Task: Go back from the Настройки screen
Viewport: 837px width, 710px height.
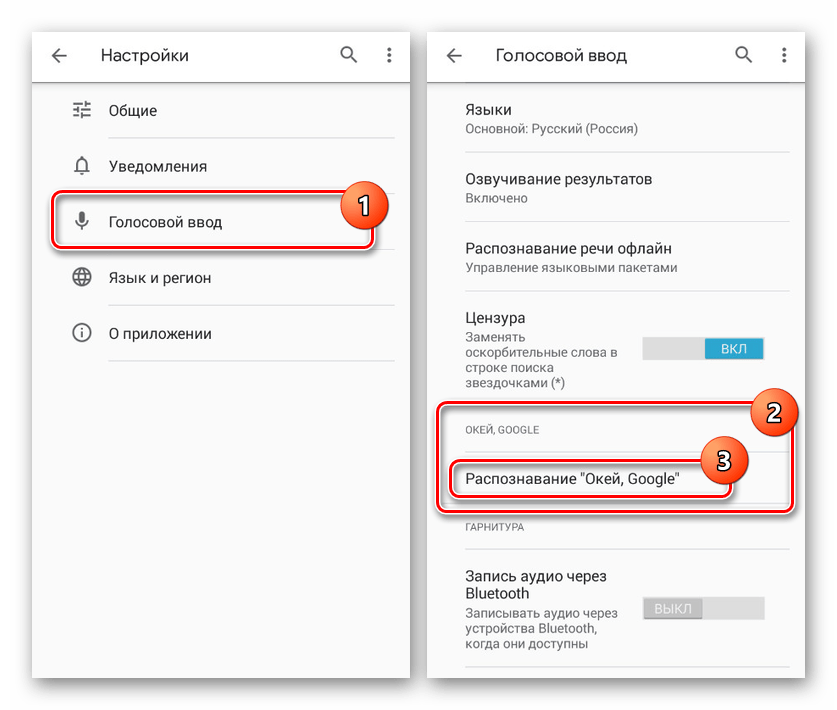Action: [59, 56]
